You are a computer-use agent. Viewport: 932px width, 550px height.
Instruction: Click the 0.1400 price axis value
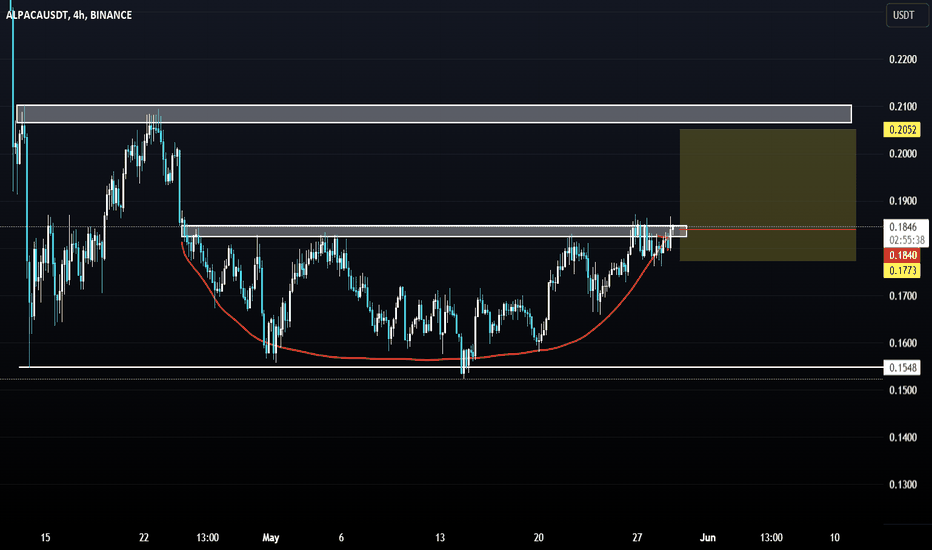click(902, 438)
